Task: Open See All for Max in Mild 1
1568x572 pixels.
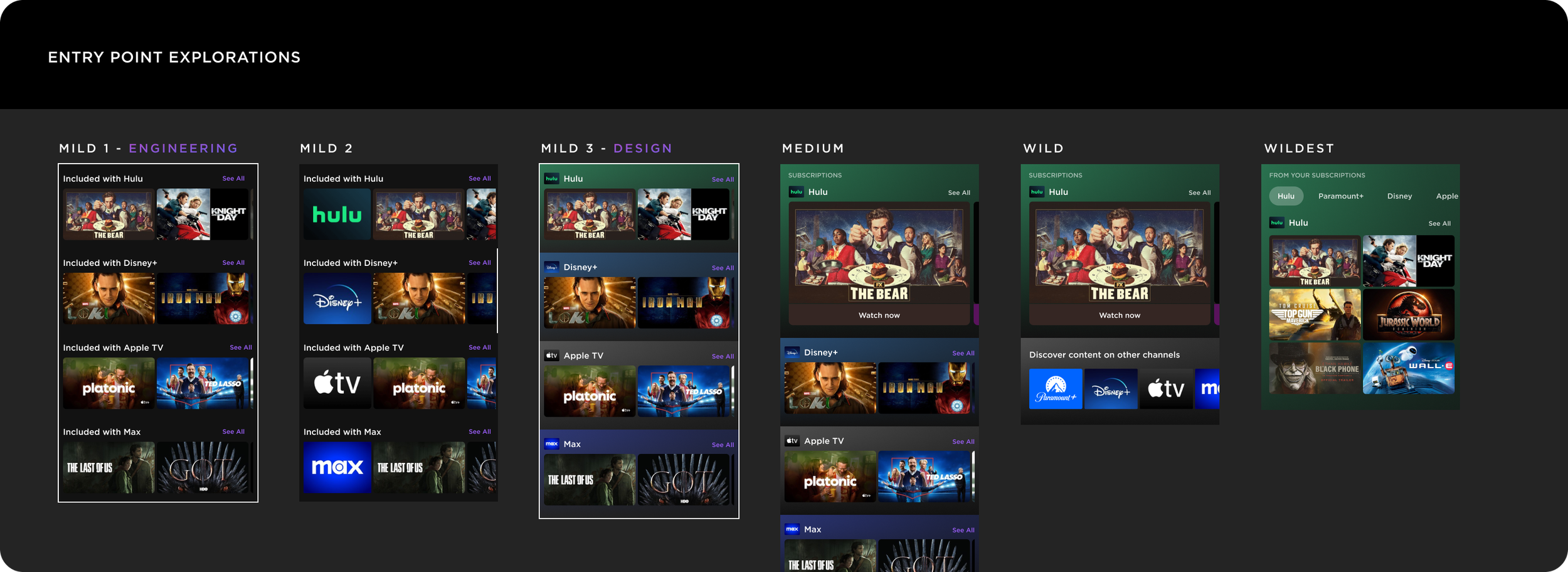Action: [233, 432]
